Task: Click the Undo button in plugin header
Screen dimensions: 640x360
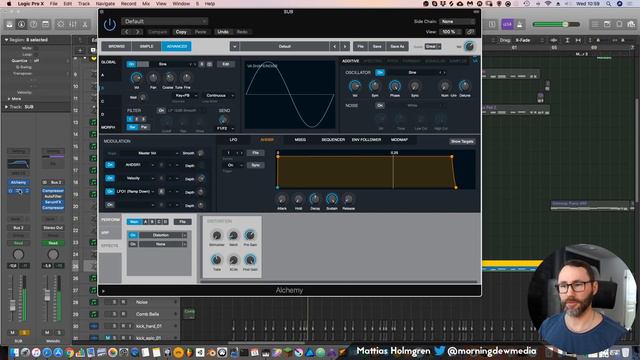Action: pos(223,32)
